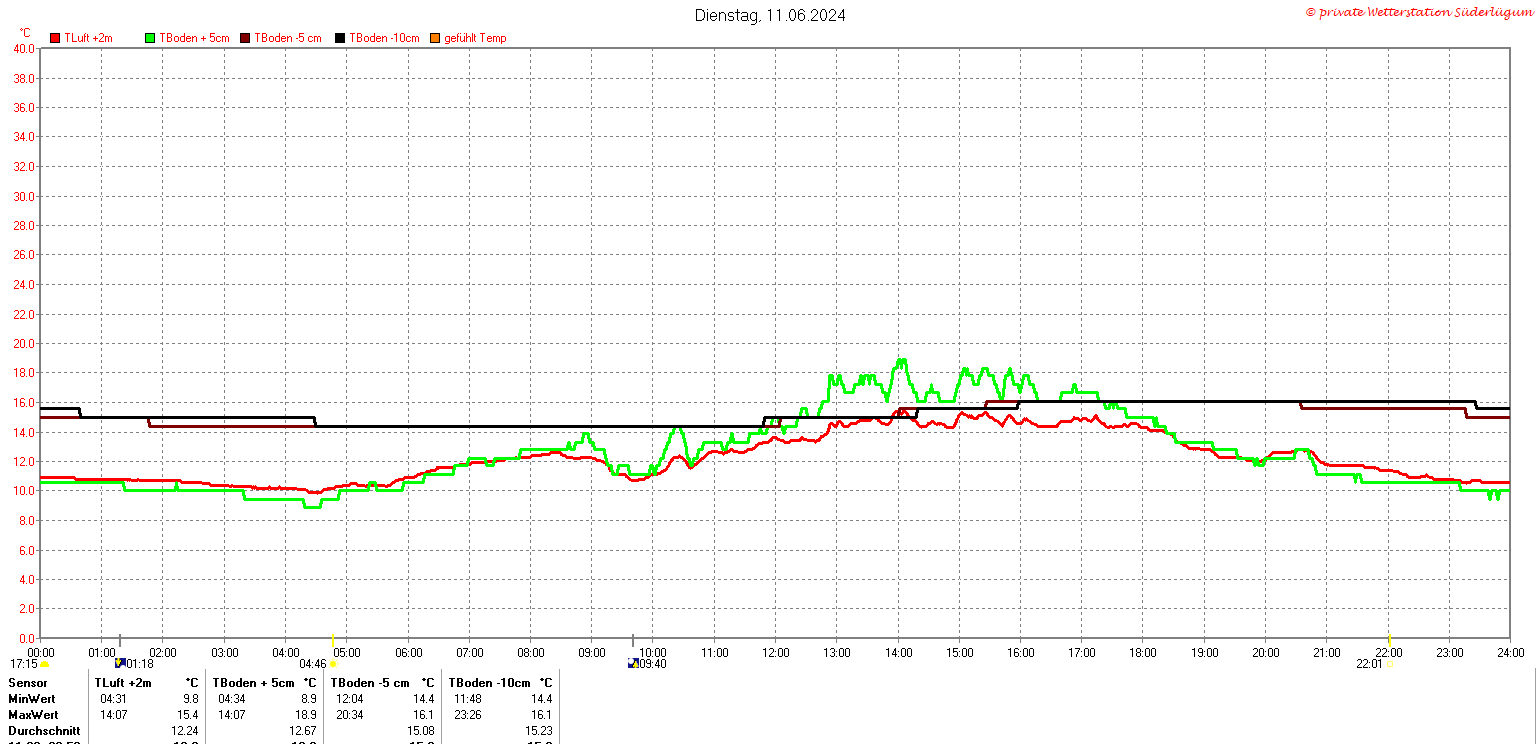Viewport: 1536px width, 744px height.
Task: Click the yellow sunset tick near 22:00
Action: pyautogui.click(x=1389, y=640)
